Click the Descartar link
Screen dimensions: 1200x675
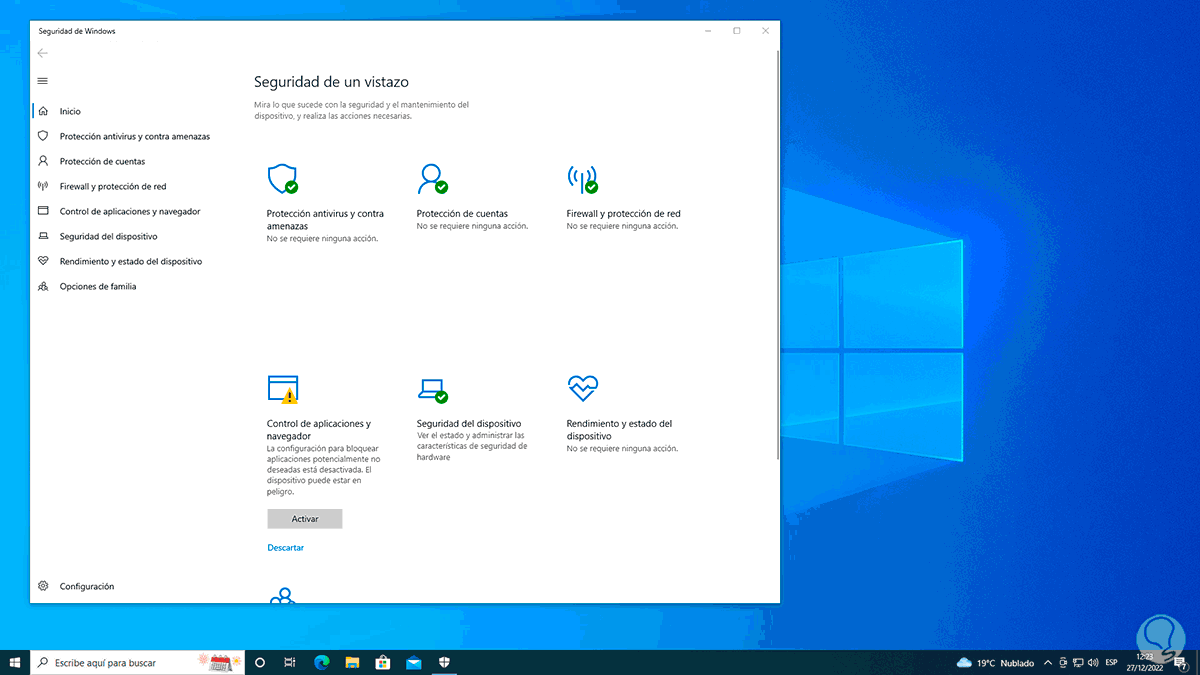285,547
